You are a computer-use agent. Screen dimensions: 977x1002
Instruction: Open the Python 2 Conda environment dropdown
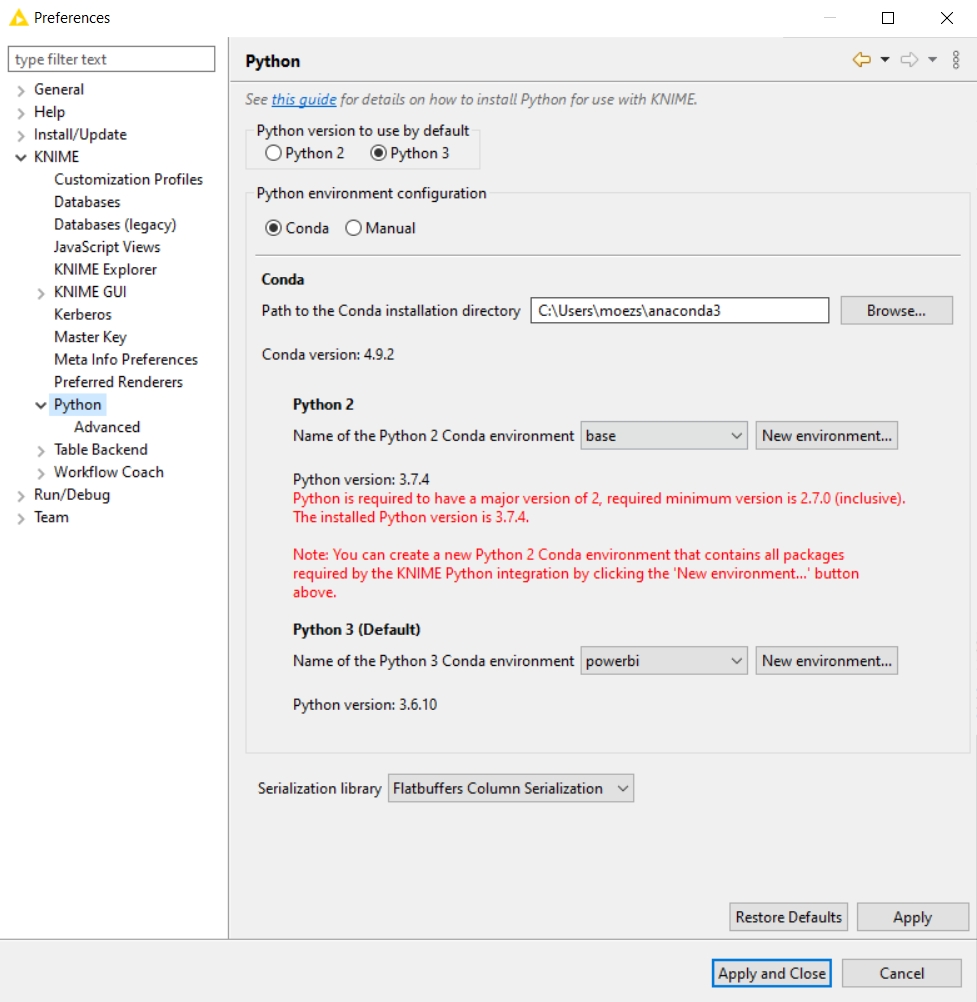coord(664,436)
